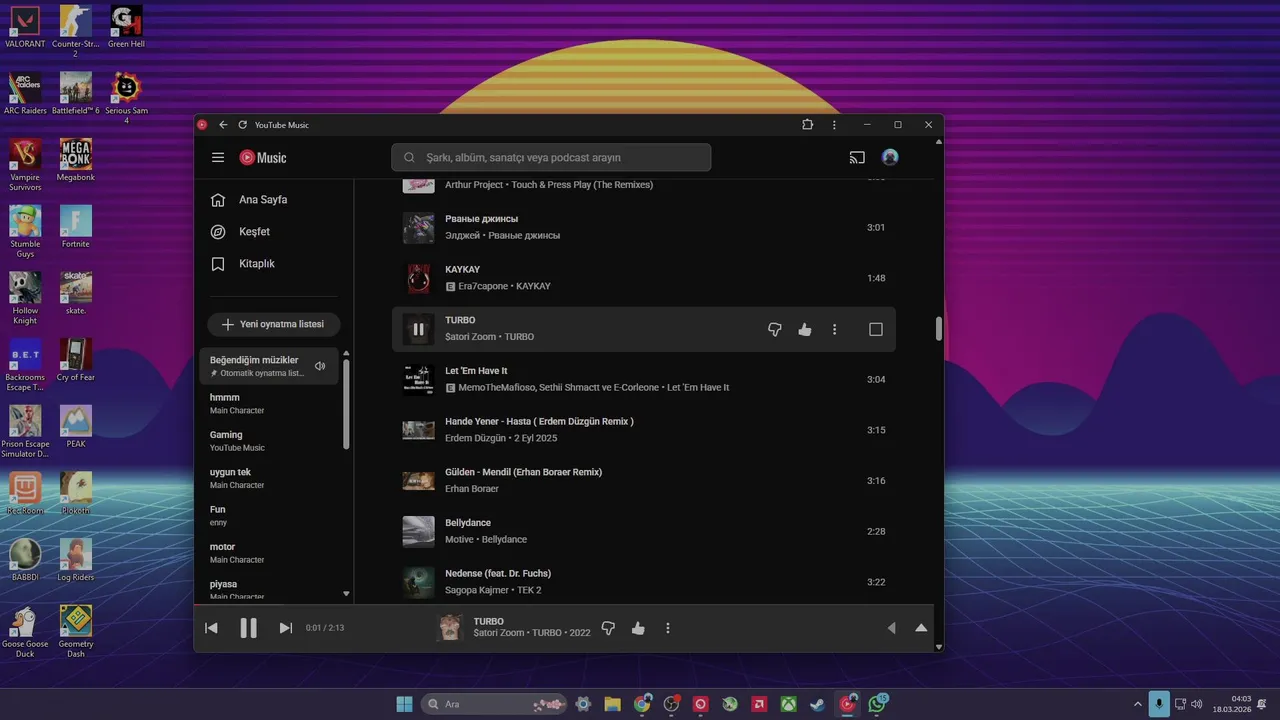Screen dimensions: 1280x720
Task: Skip to previous track in player bar
Action: (x=211, y=628)
